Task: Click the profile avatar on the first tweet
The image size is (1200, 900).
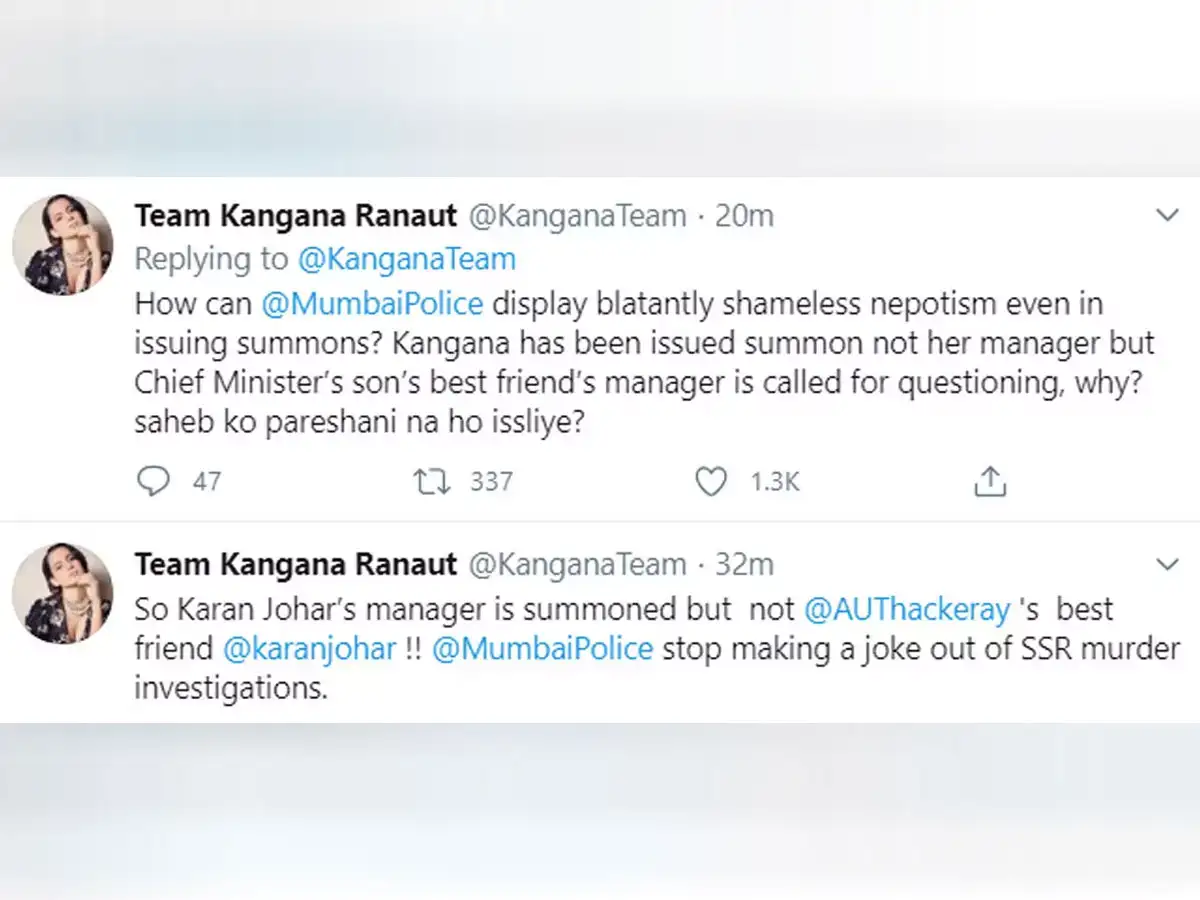Action: [x=62, y=245]
